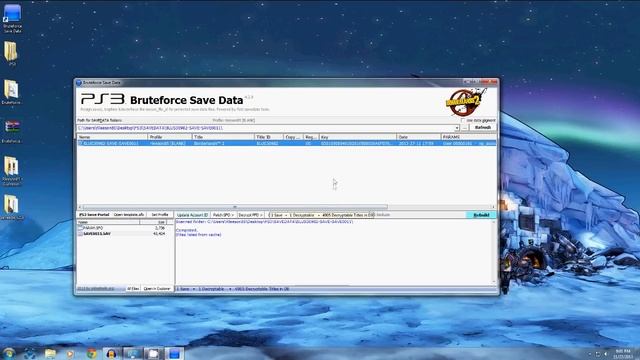Click the Refresh button
The width and height of the screenshot is (640, 360).
482,128
